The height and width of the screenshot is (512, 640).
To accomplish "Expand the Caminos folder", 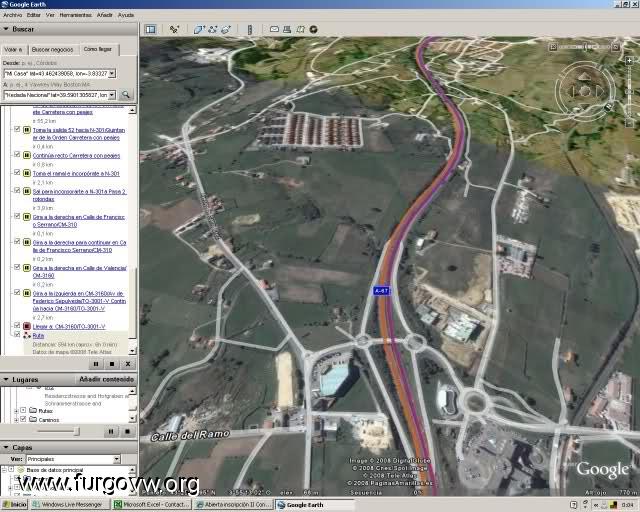I will pos(16,420).
